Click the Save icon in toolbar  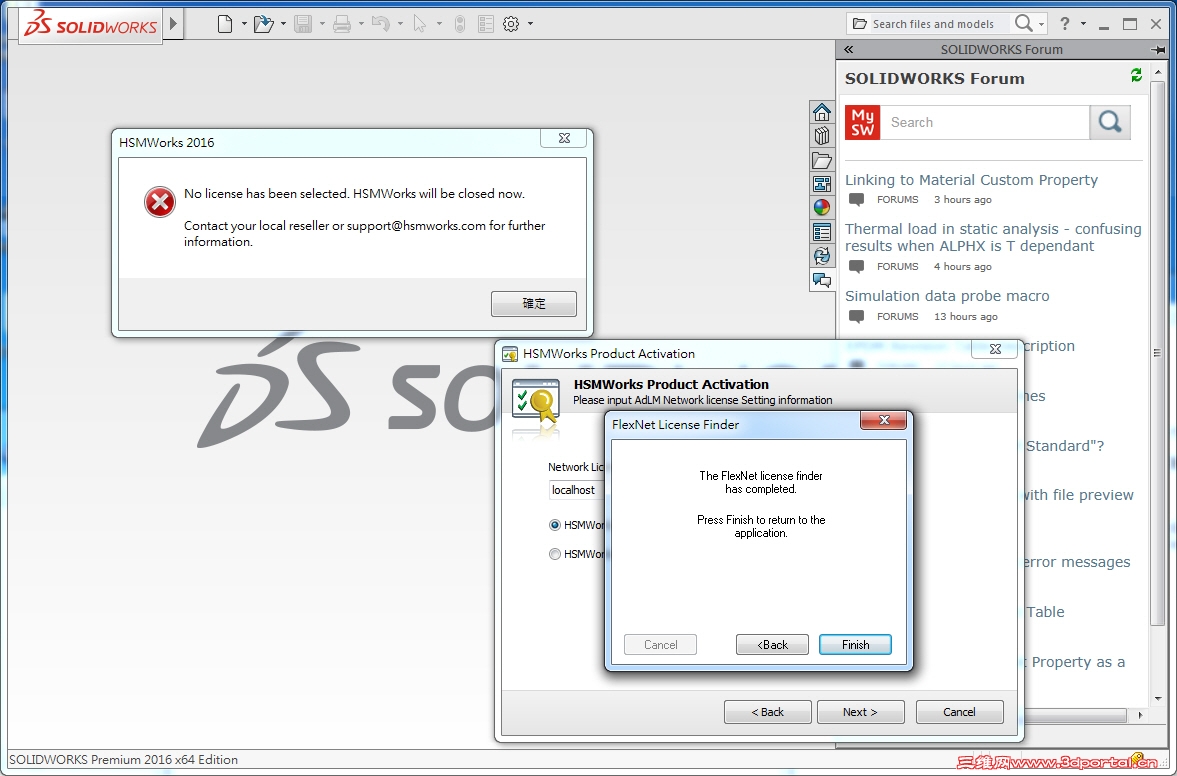click(303, 24)
